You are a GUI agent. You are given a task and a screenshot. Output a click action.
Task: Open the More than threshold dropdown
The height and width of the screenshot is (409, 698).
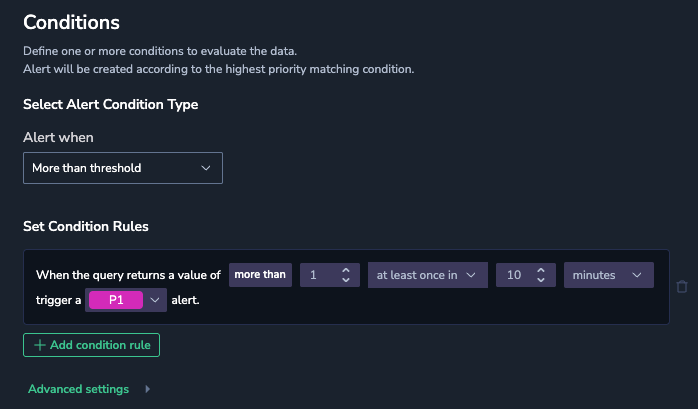click(x=123, y=168)
